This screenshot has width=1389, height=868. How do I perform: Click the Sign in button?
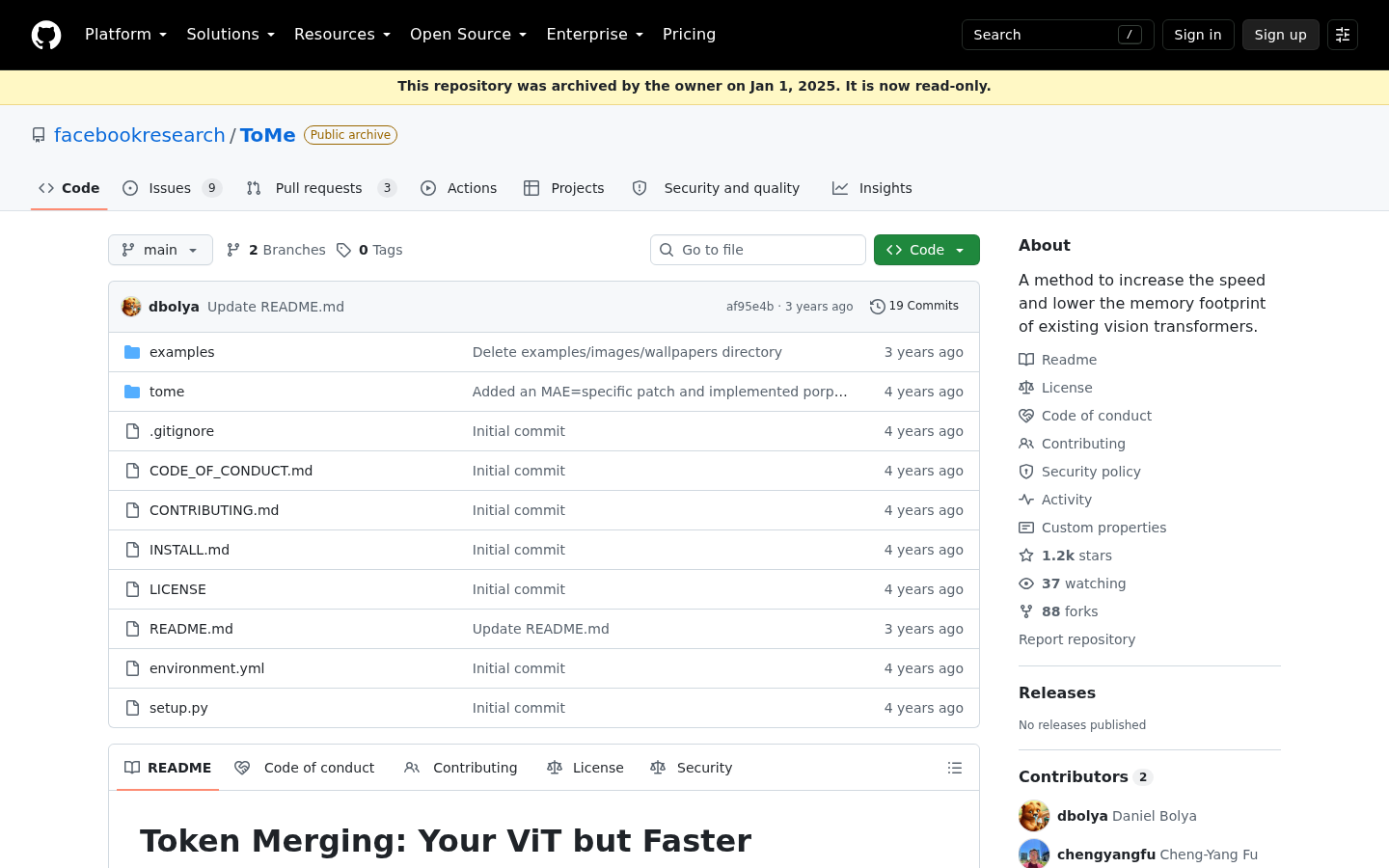(x=1198, y=35)
